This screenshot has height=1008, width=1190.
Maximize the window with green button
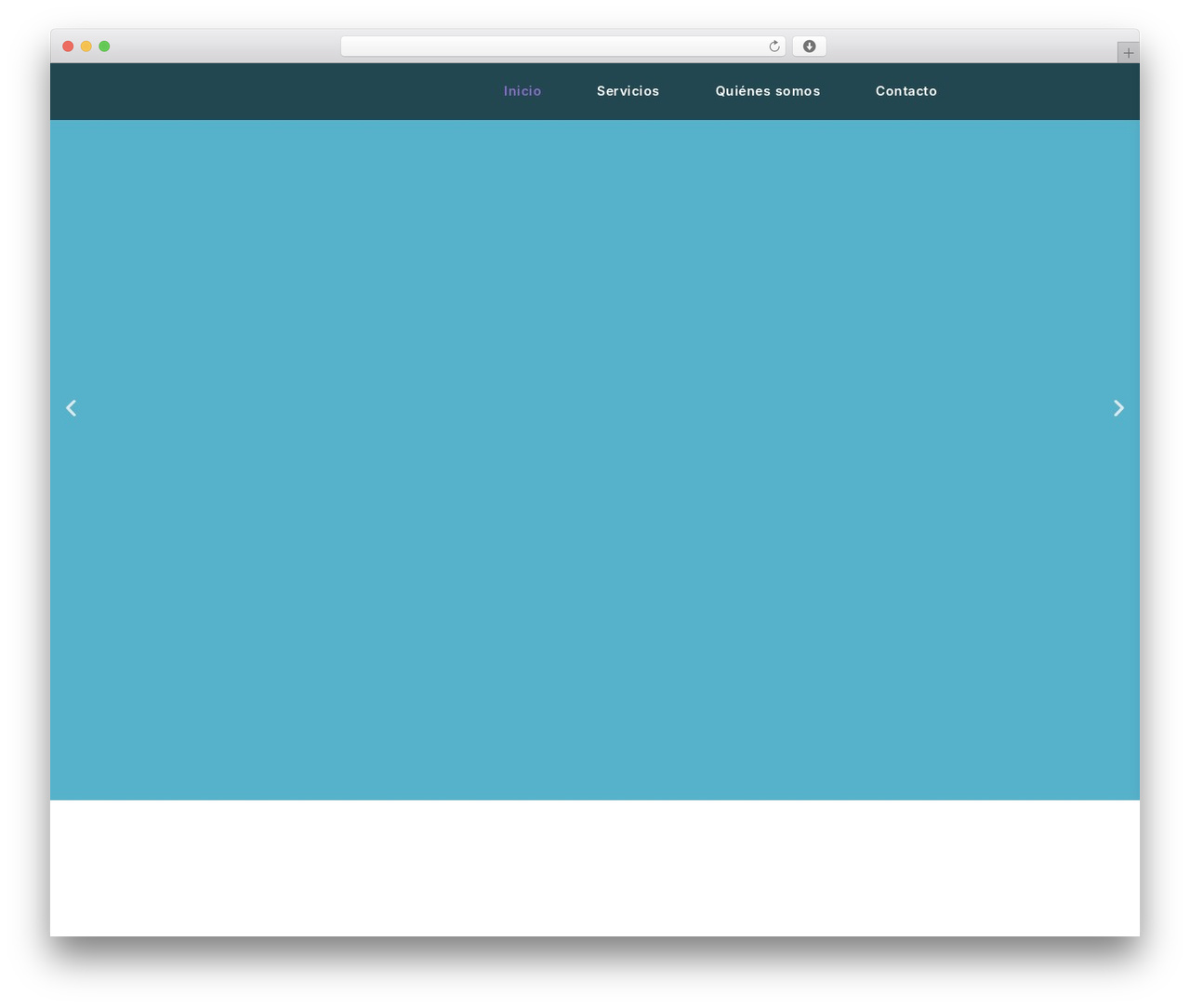(x=104, y=46)
